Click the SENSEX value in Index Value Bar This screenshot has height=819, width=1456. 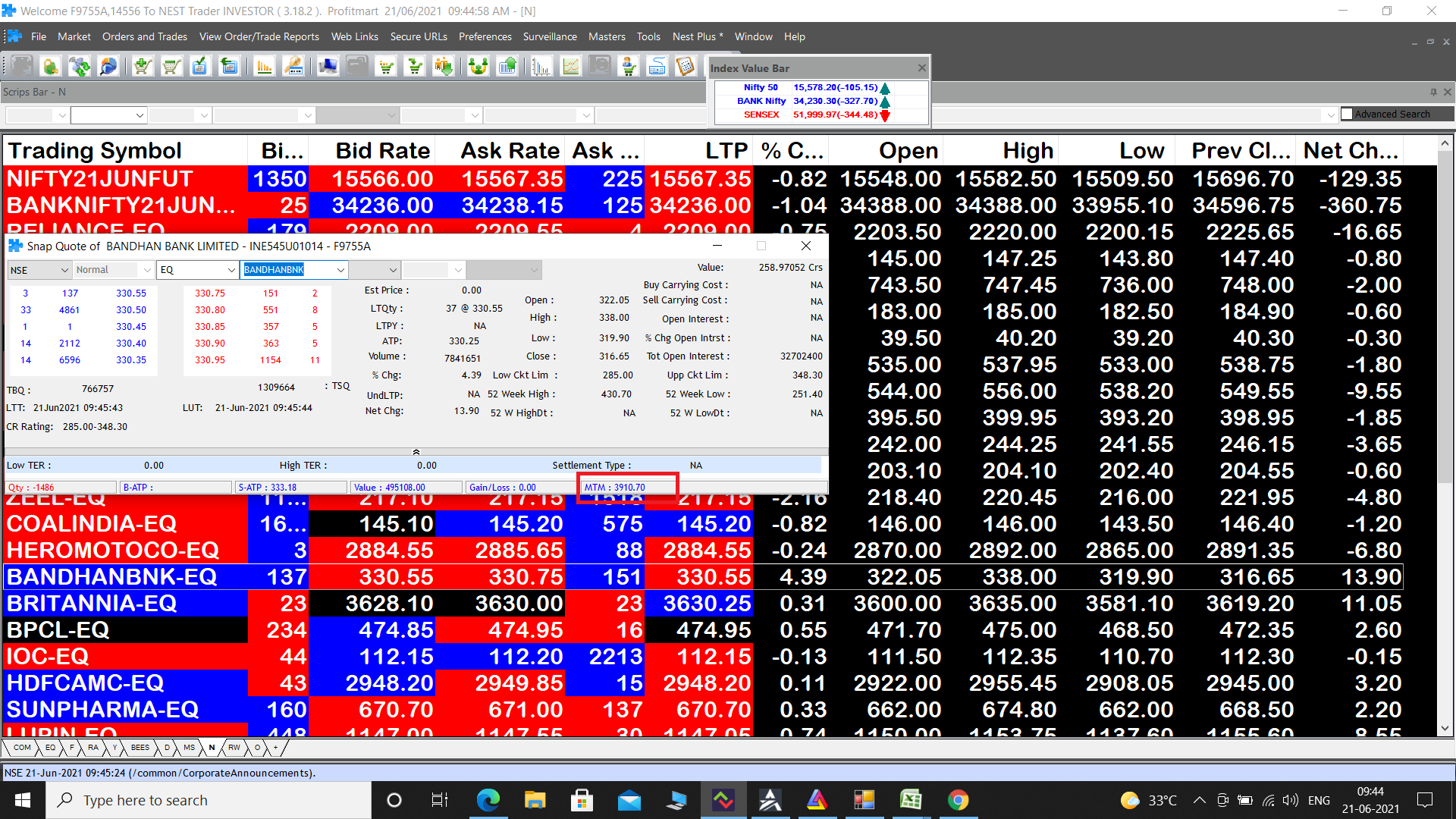point(836,115)
